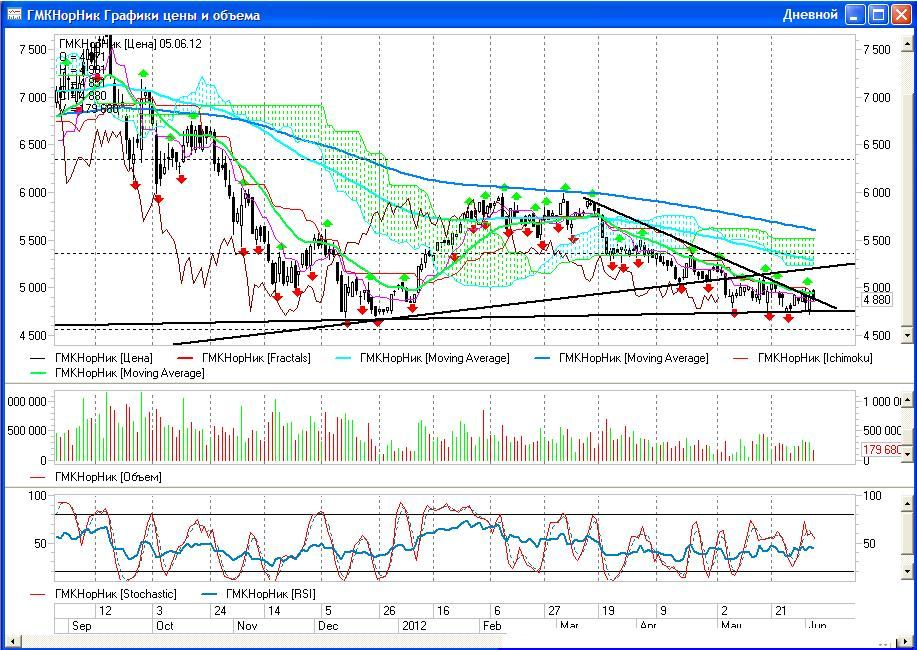Image resolution: width=917 pixels, height=650 pixels.
Task: Click the price panel scroll up arrow
Action: (x=908, y=43)
